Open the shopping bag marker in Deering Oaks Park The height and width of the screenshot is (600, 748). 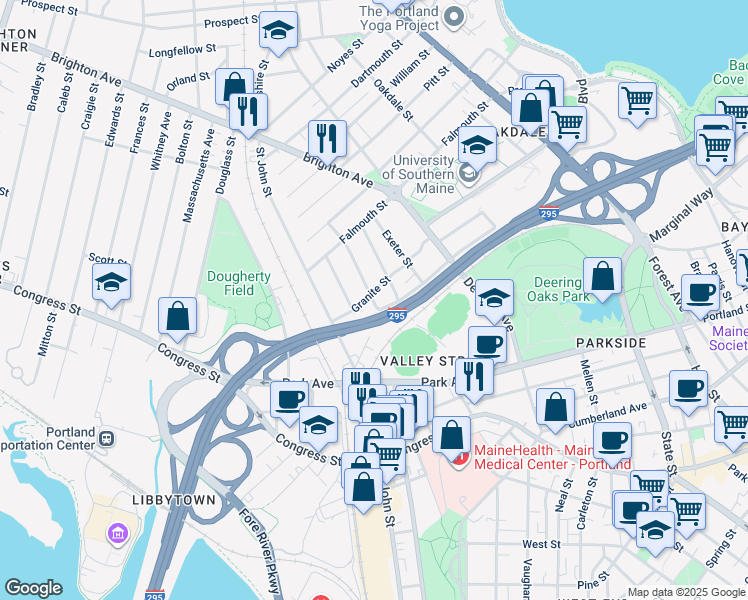pyautogui.click(x=603, y=277)
